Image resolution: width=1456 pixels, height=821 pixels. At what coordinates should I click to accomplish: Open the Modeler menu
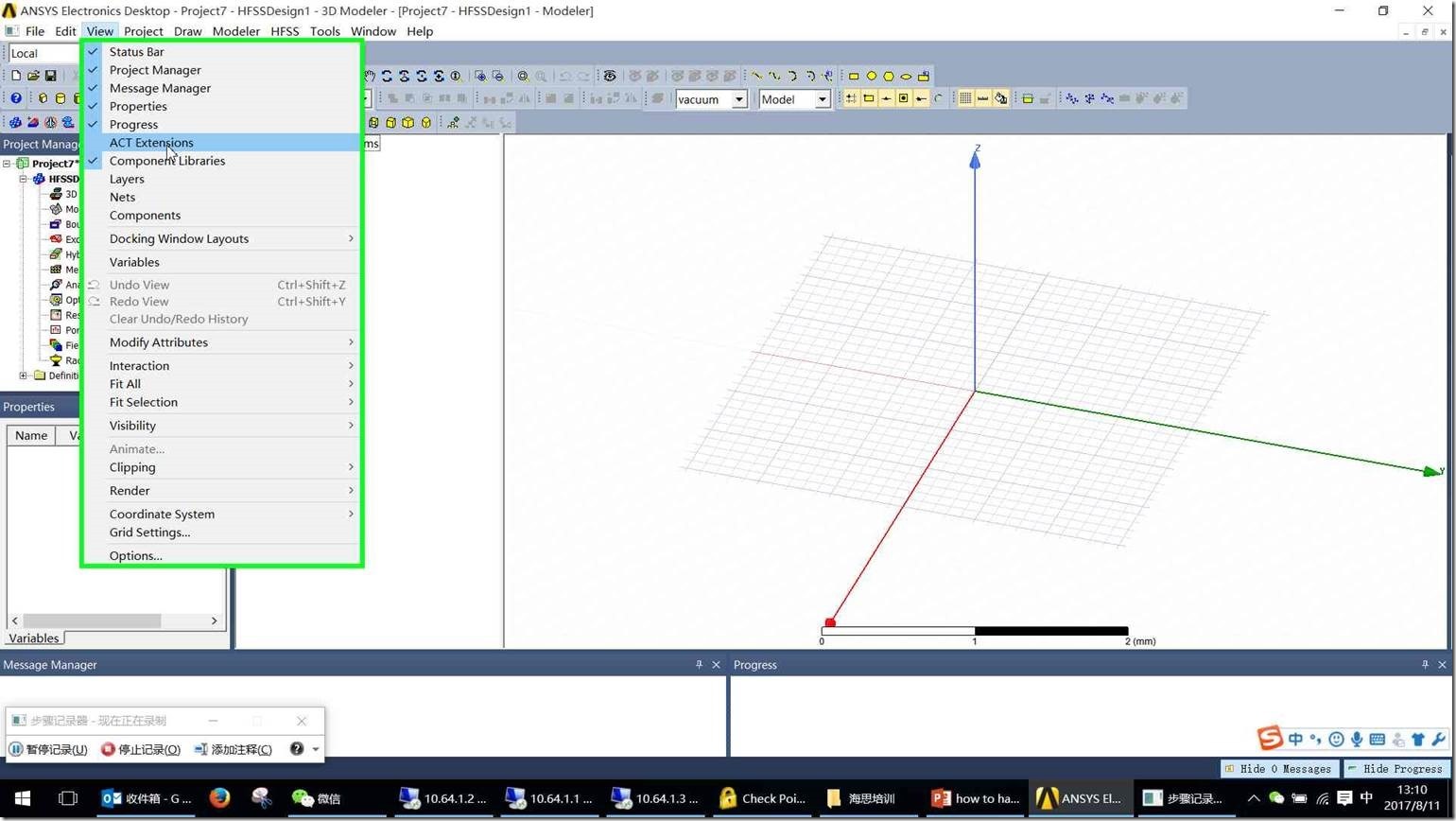pos(235,31)
